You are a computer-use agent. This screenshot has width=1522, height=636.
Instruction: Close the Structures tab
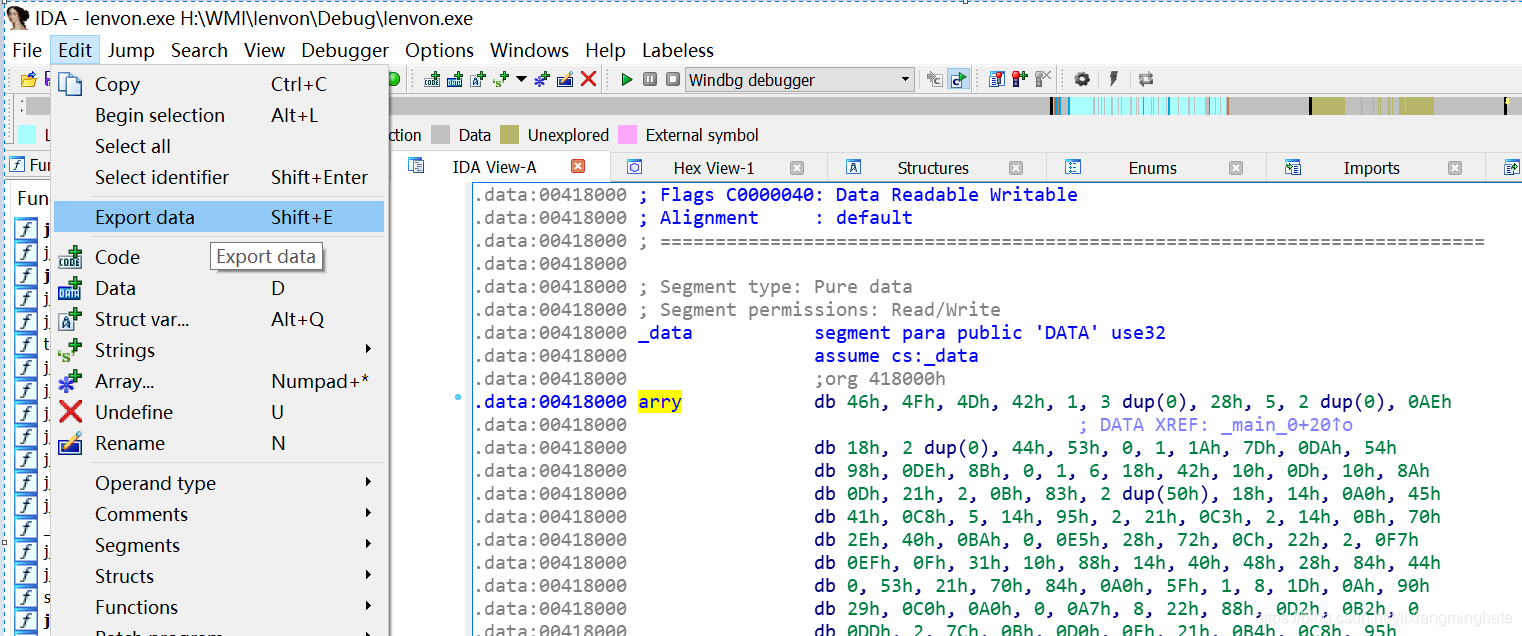(1016, 168)
